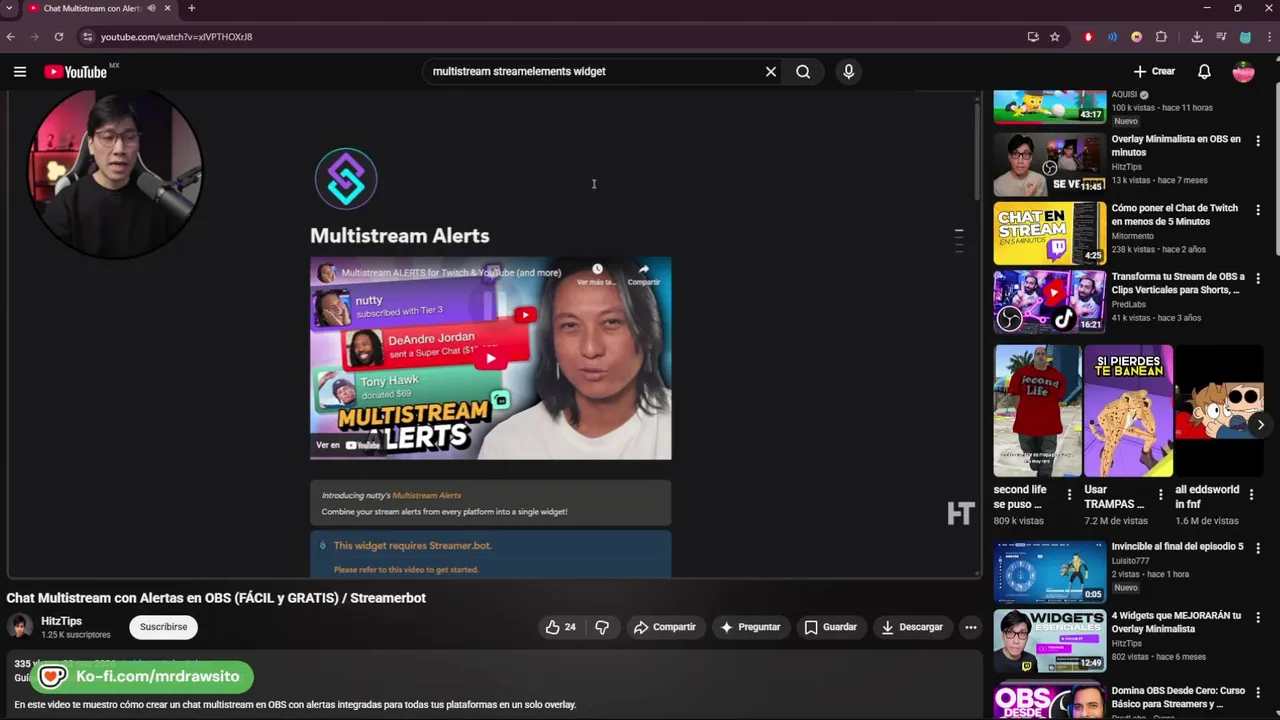Open the Chrome three-dot menu

click(1267, 37)
